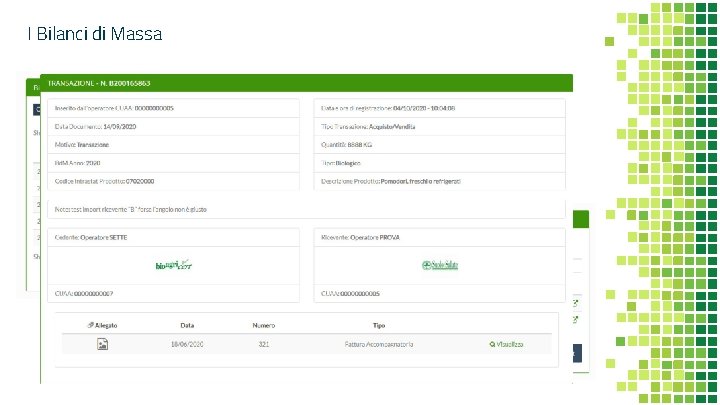Click the Bioagricert logo under Cedente
Image resolution: width=720 pixels, height=405 pixels.
174,265
